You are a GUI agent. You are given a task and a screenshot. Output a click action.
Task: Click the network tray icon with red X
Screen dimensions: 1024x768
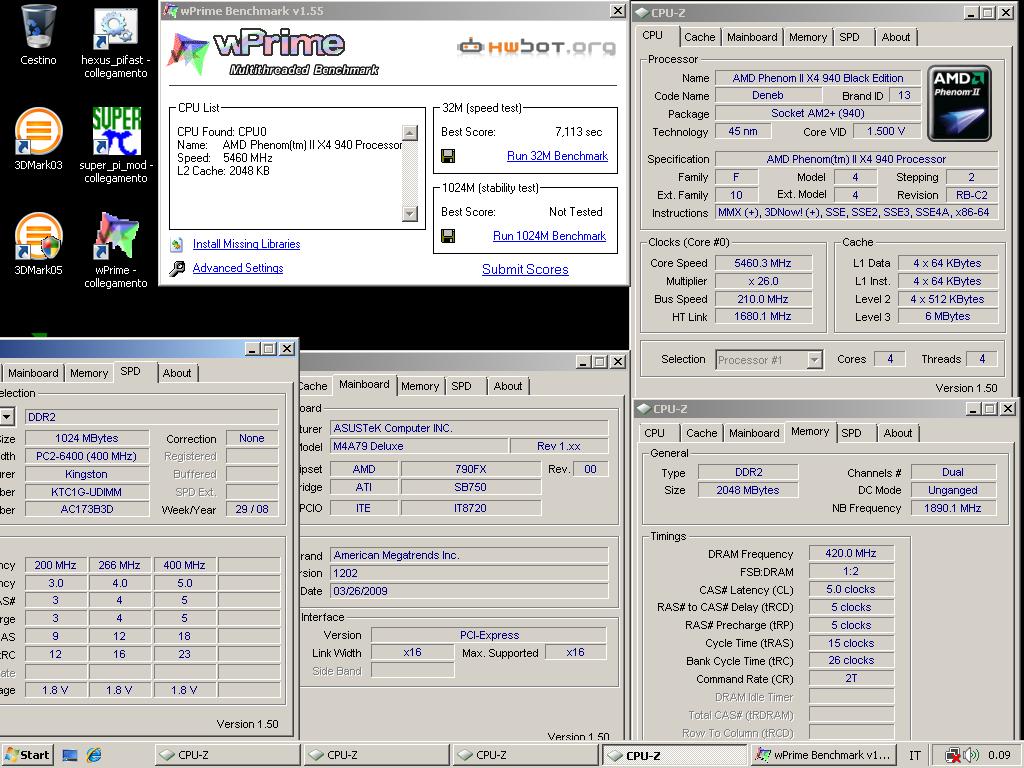point(953,756)
